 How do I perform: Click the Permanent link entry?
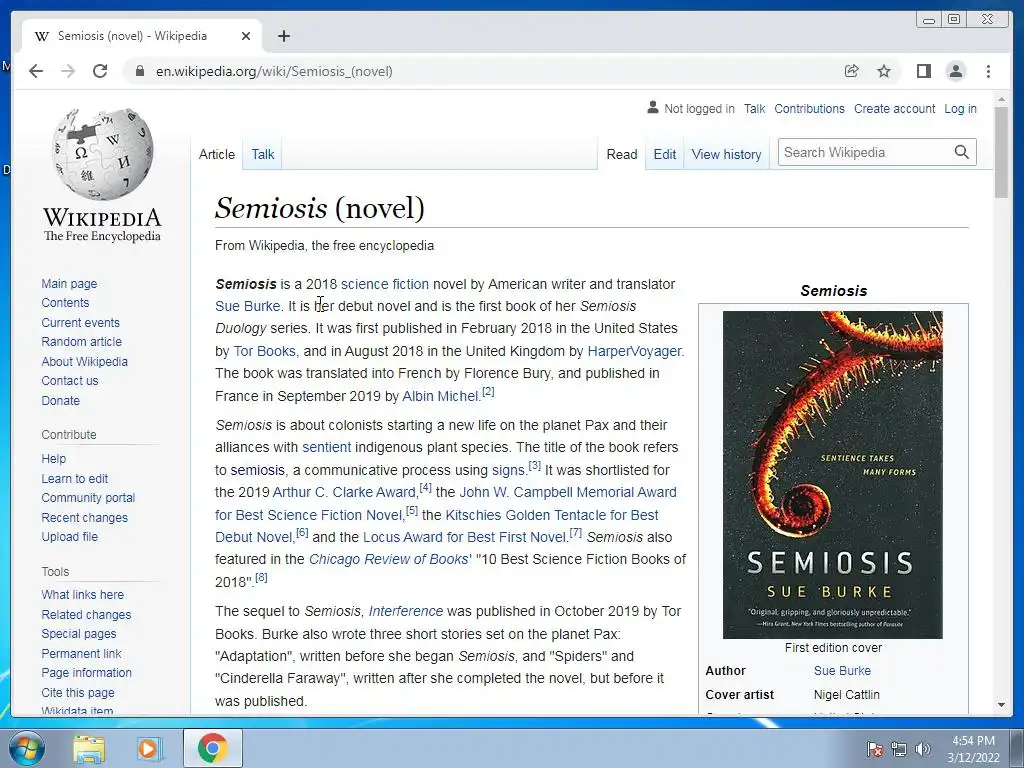pos(81,653)
